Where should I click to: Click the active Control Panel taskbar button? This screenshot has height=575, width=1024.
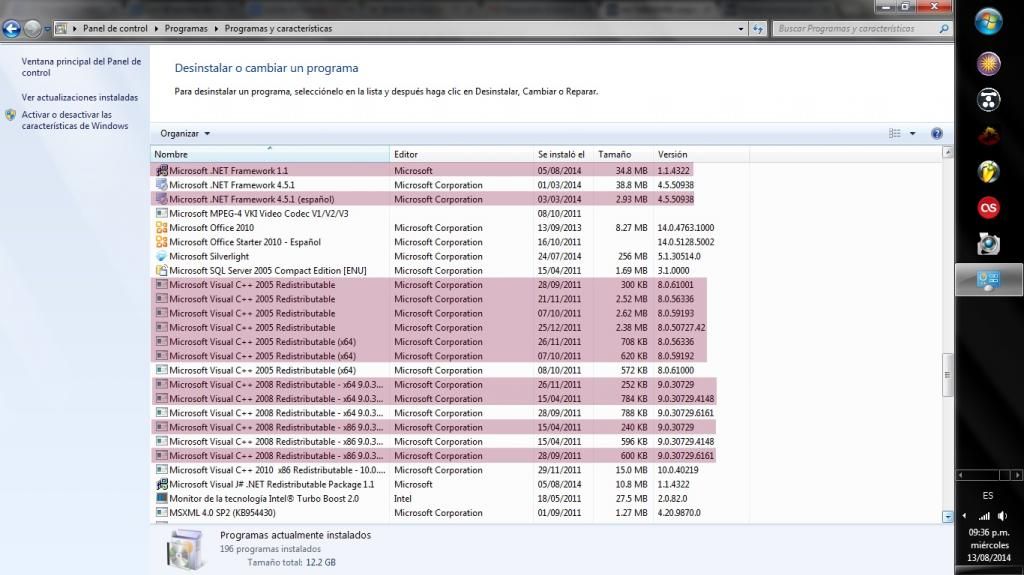pyautogui.click(x=989, y=280)
